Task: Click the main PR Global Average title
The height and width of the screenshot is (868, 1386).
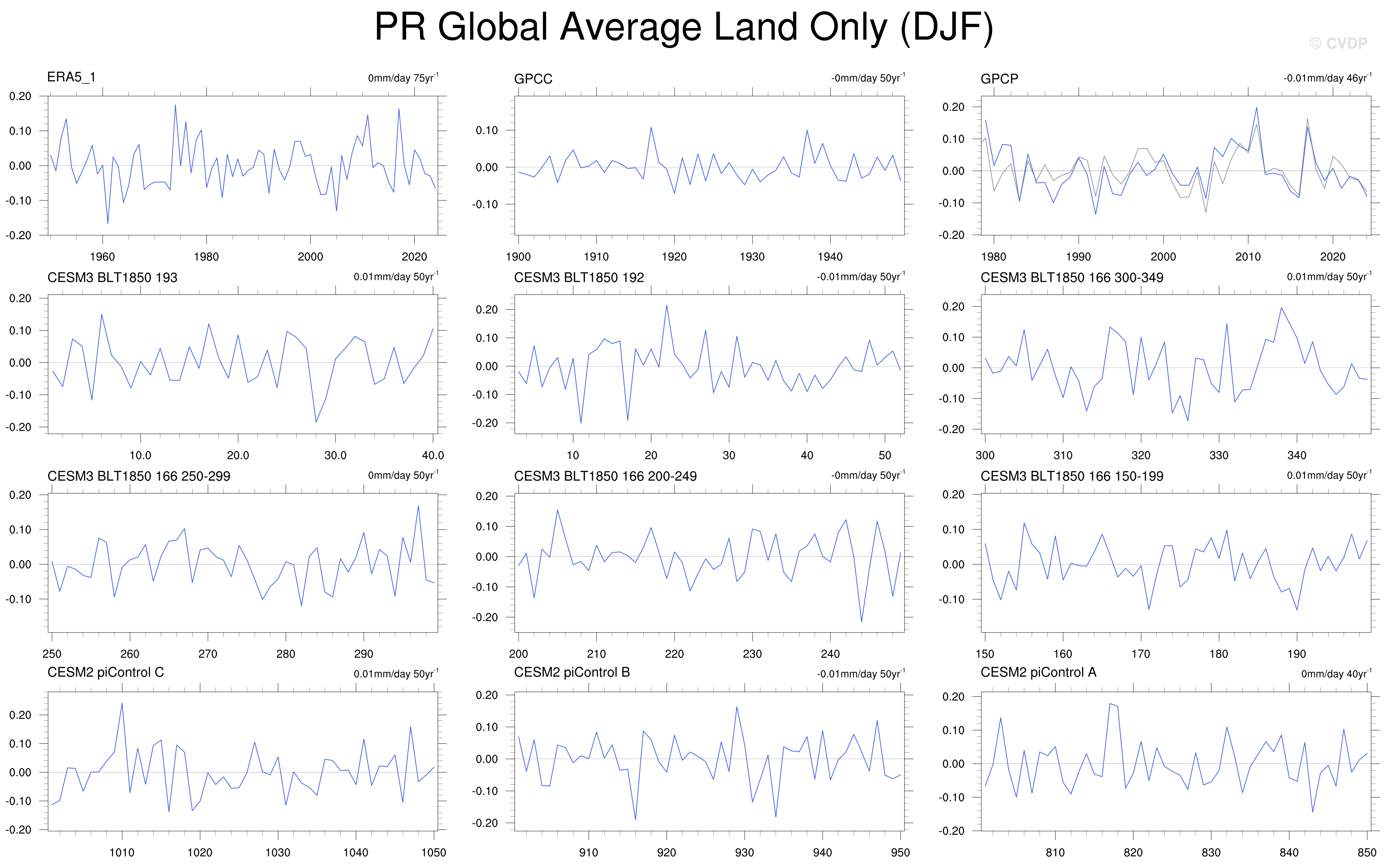Action: point(683,27)
